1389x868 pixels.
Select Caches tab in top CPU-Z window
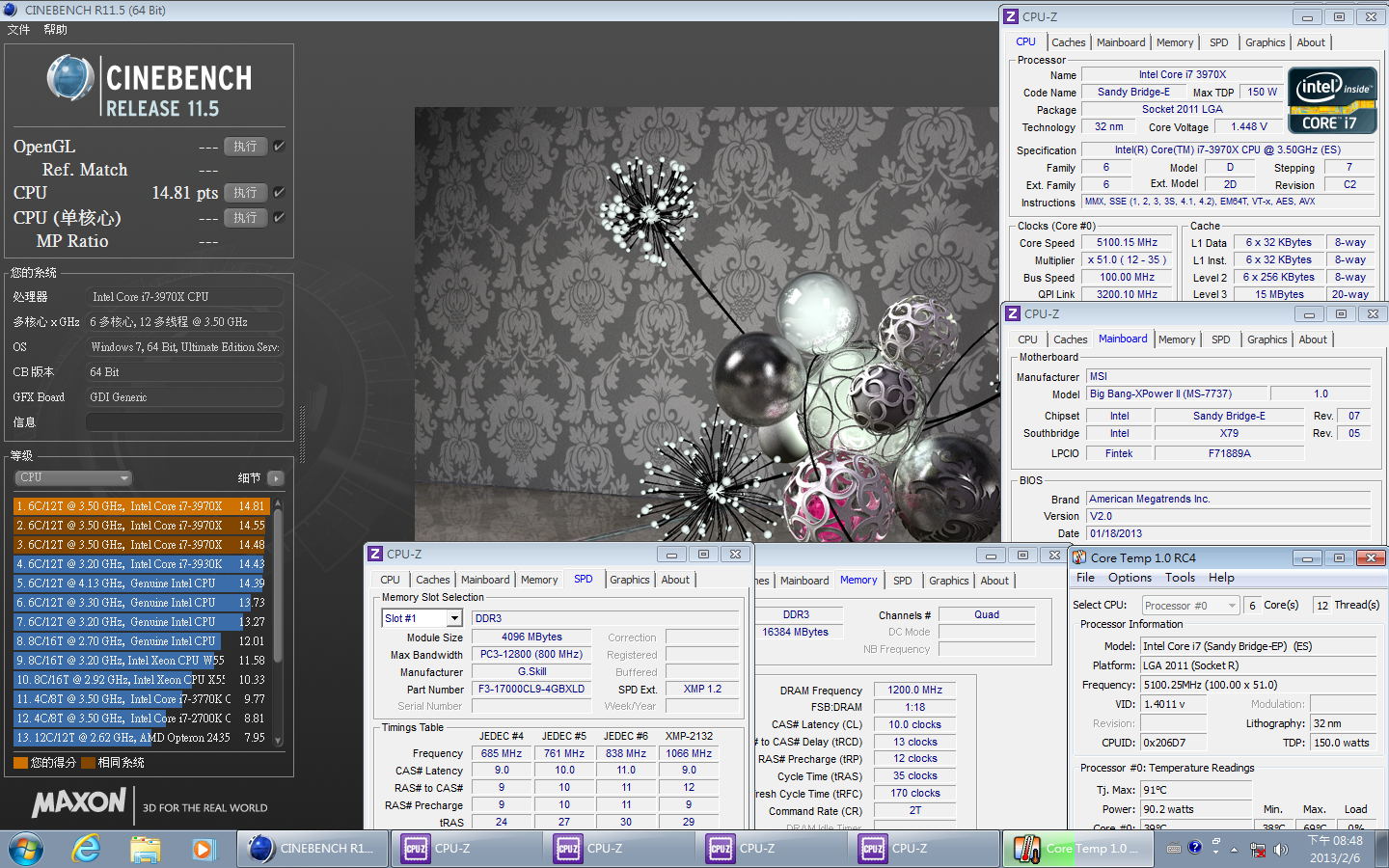point(1068,42)
